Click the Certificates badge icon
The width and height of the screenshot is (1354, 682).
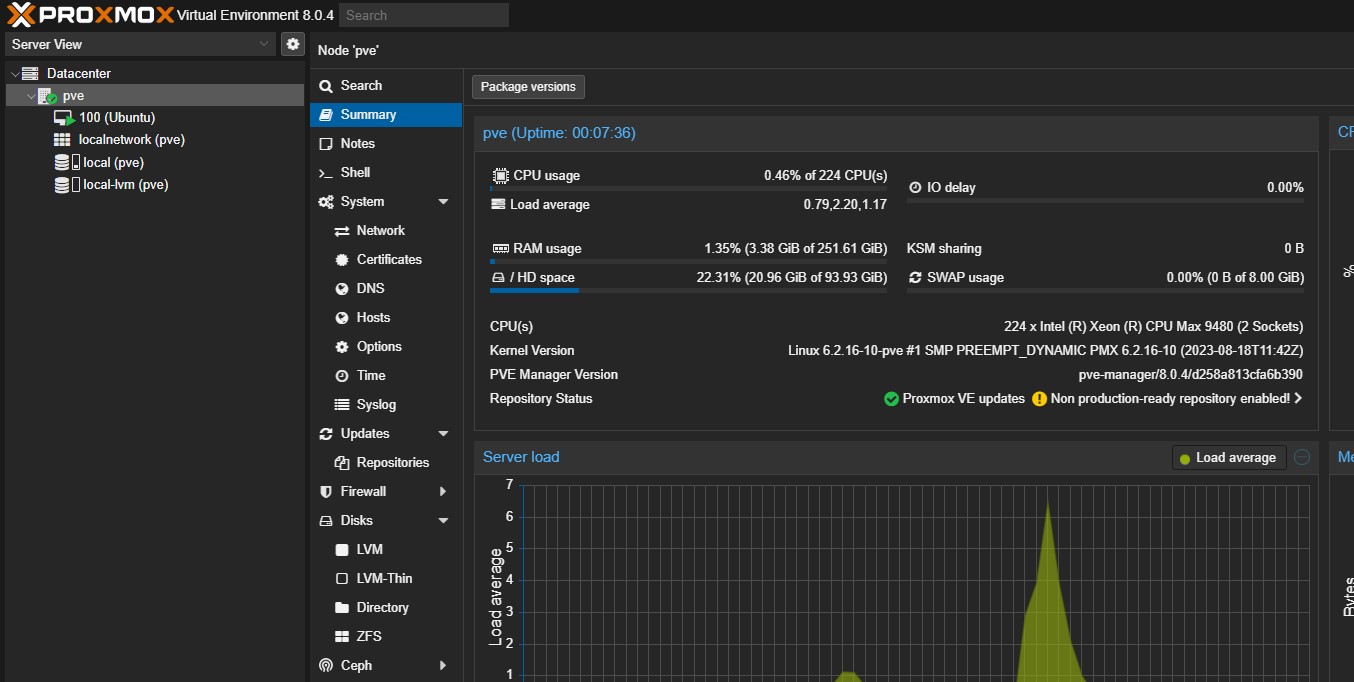point(342,260)
